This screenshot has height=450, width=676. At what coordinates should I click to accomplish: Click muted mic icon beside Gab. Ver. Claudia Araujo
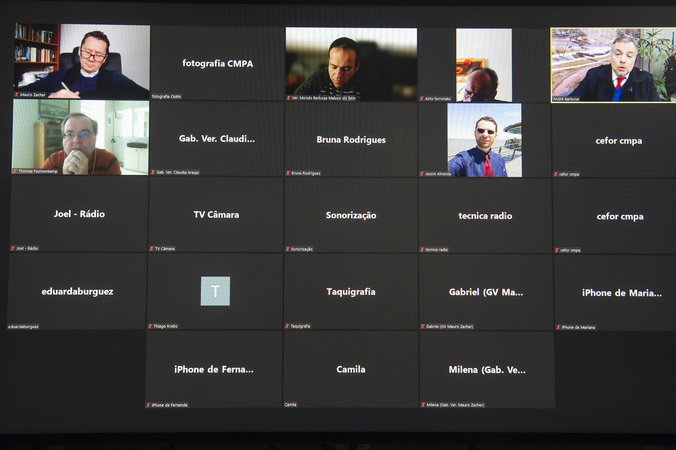pyautogui.click(x=153, y=172)
